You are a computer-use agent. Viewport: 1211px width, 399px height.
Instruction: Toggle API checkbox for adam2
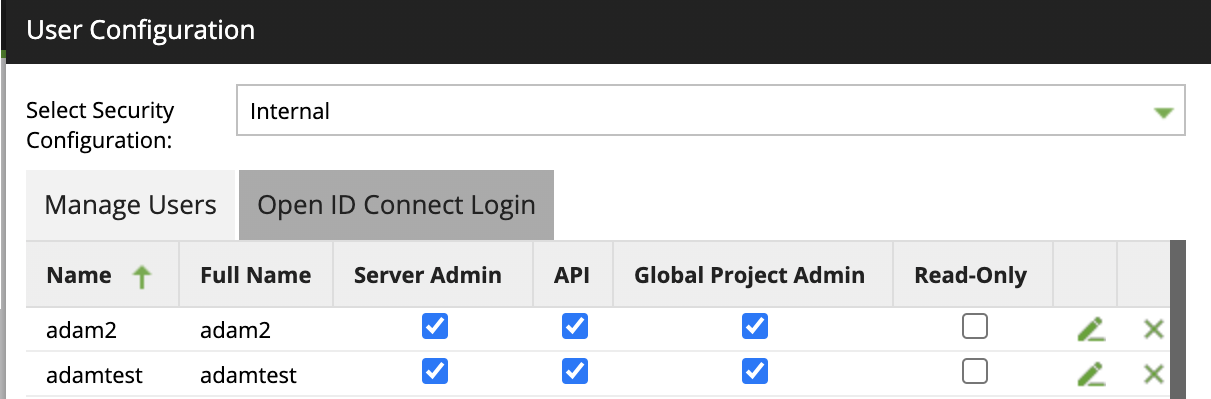[575, 326]
